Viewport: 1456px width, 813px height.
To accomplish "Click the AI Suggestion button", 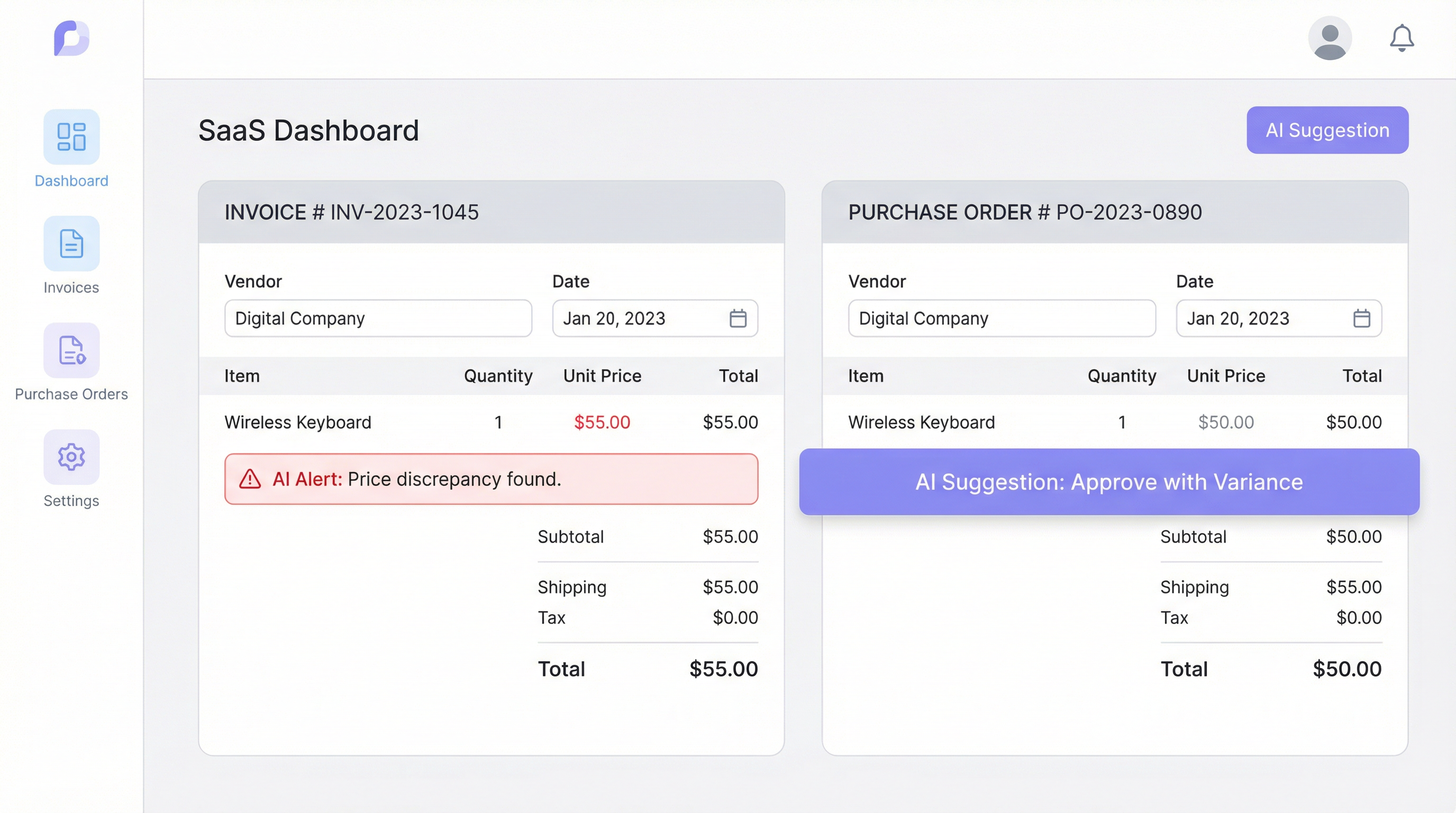I will pyautogui.click(x=1327, y=130).
